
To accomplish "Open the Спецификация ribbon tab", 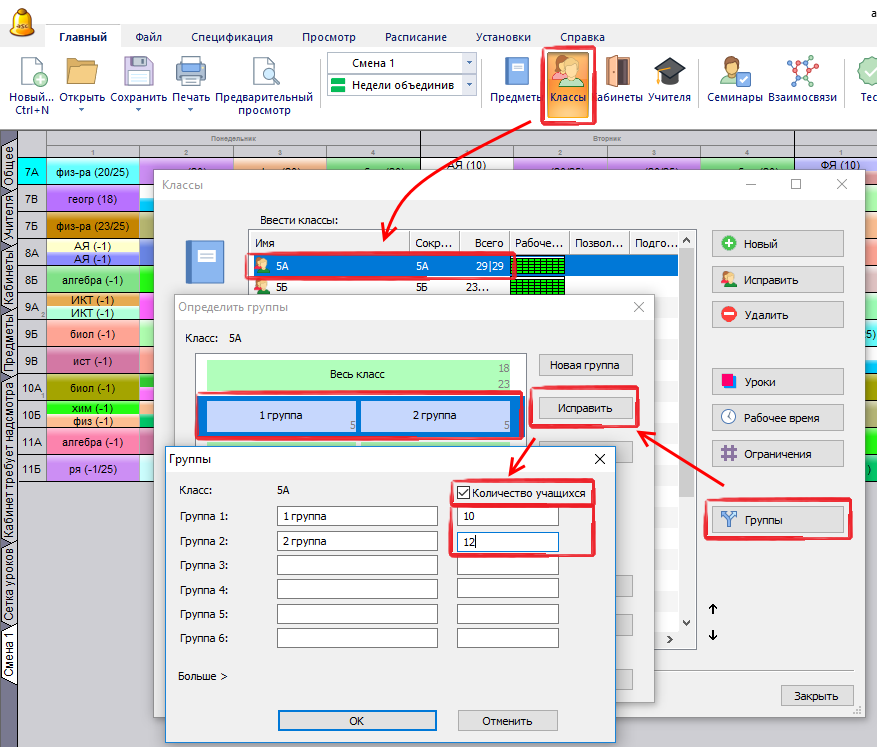I will click(232, 37).
